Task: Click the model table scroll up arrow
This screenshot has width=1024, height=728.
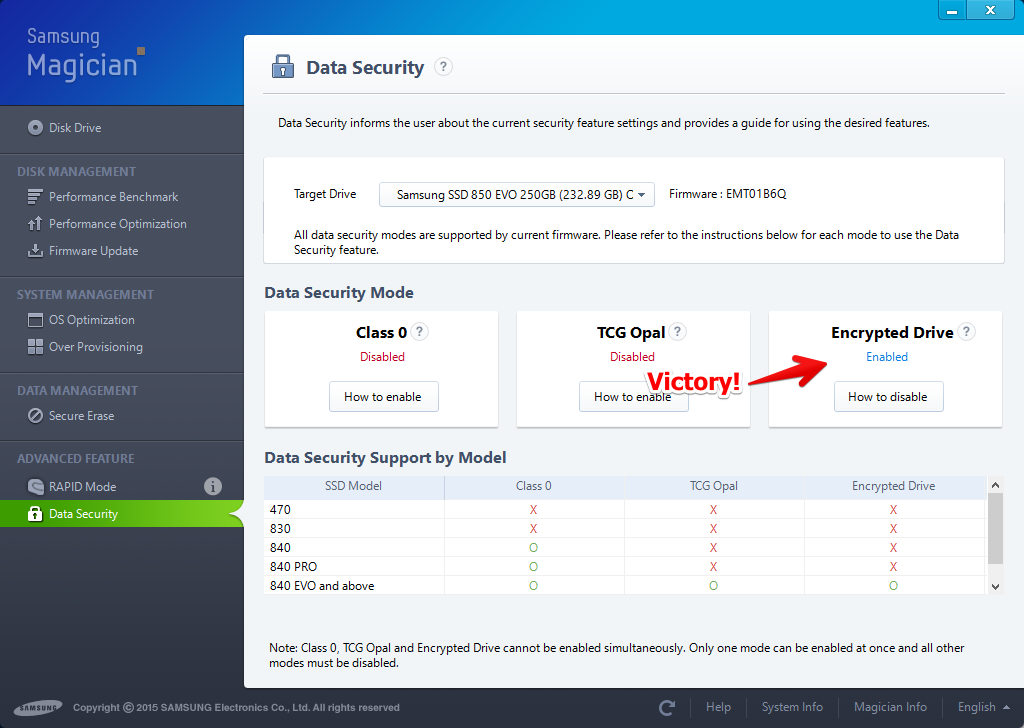Action: click(x=995, y=485)
